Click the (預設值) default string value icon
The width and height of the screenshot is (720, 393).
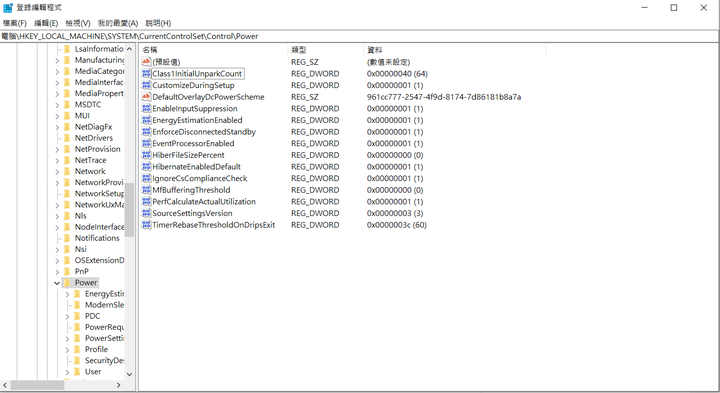tap(146, 62)
